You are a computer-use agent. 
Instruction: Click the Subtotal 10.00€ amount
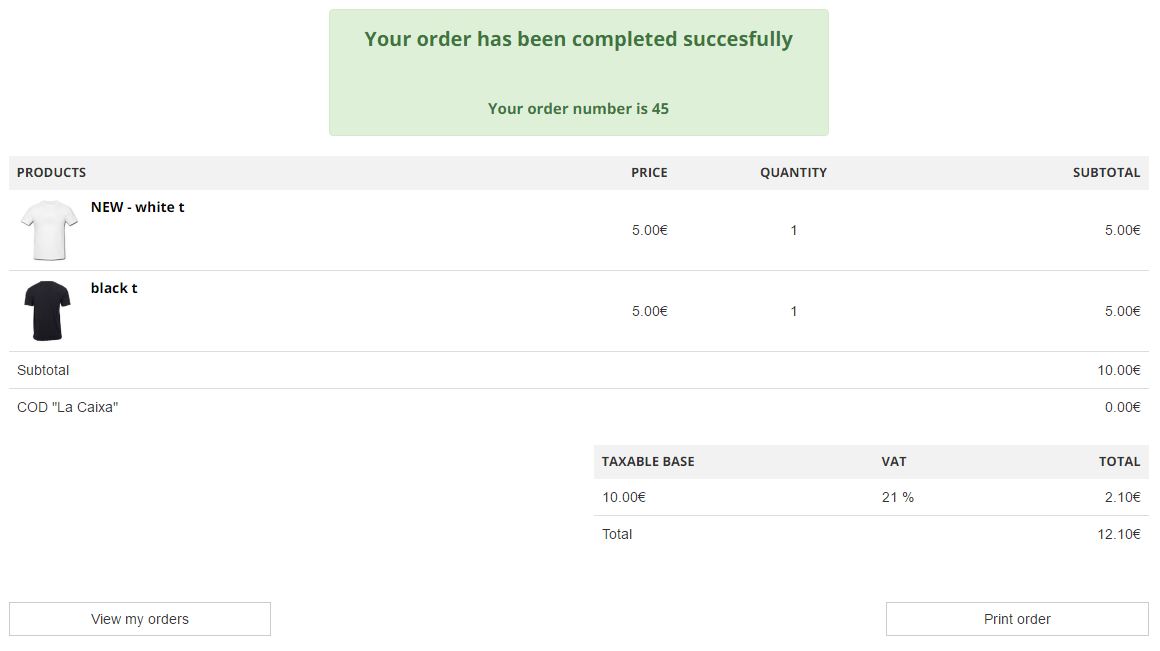click(x=1119, y=370)
